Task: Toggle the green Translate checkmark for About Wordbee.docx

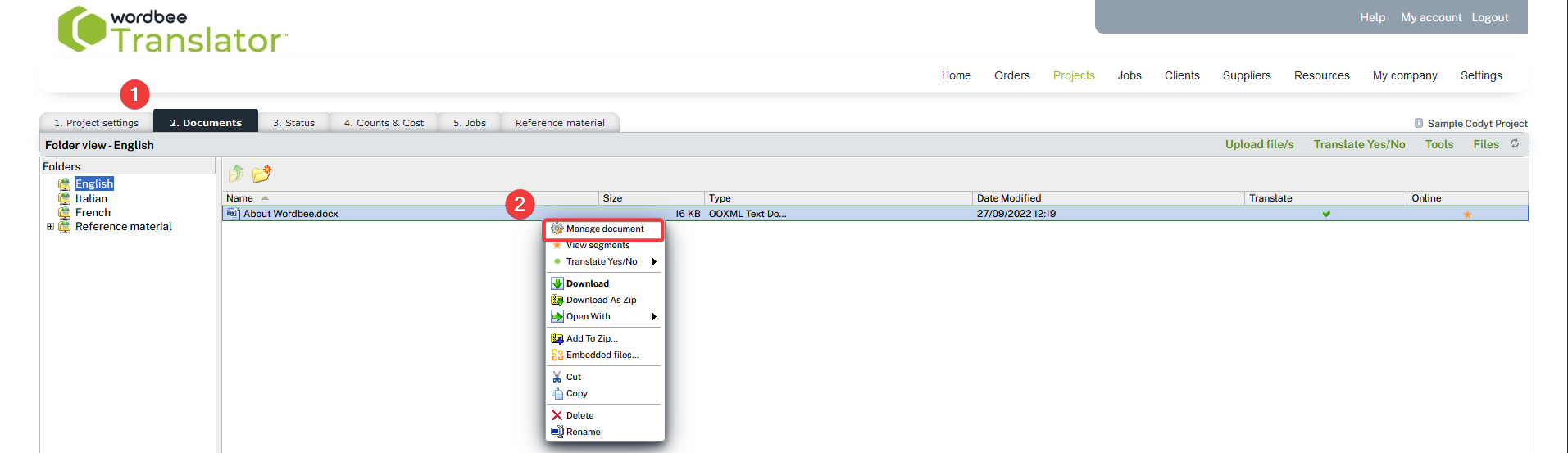Action: tap(1326, 215)
